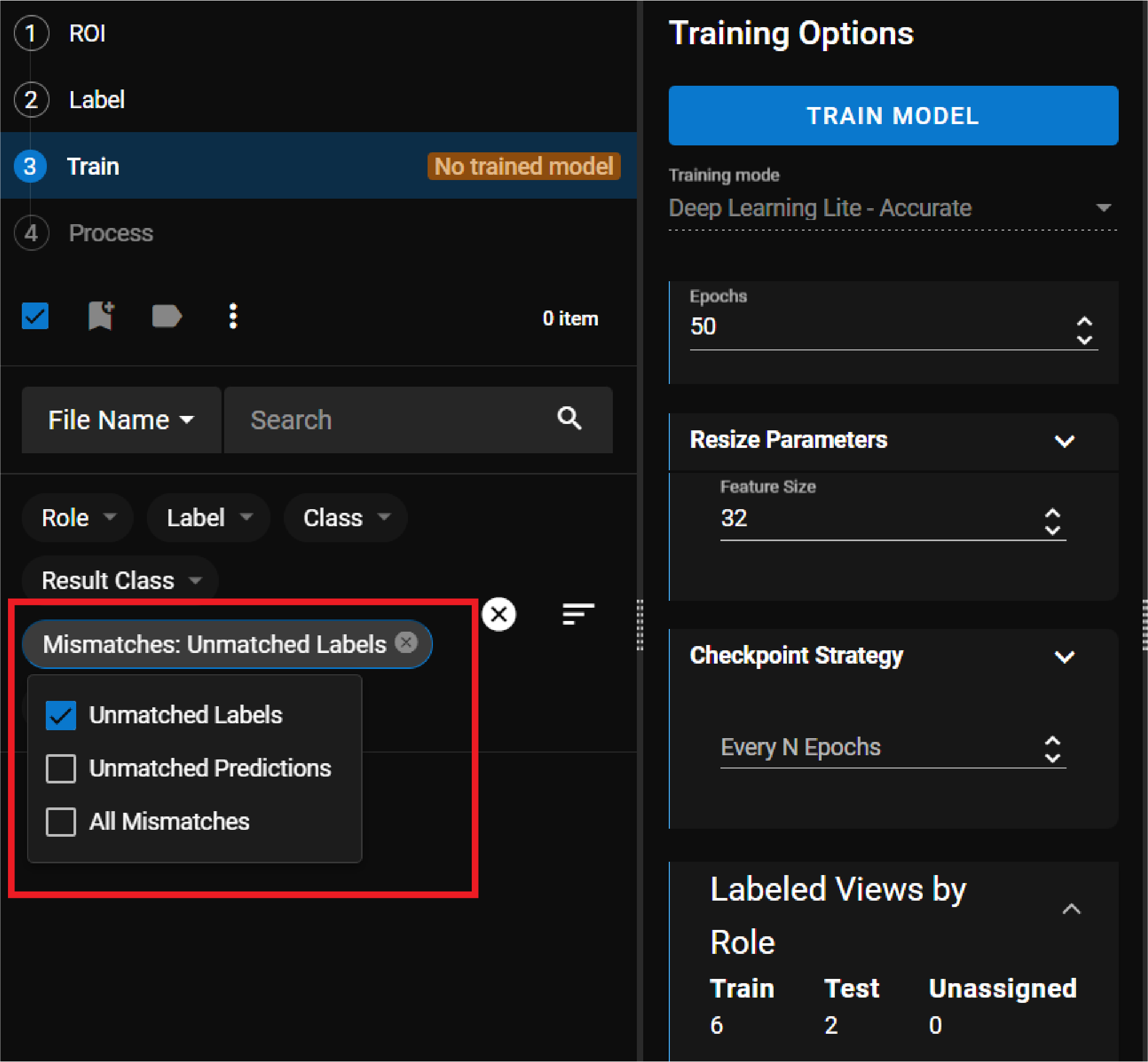Click the label tag icon

[167, 316]
